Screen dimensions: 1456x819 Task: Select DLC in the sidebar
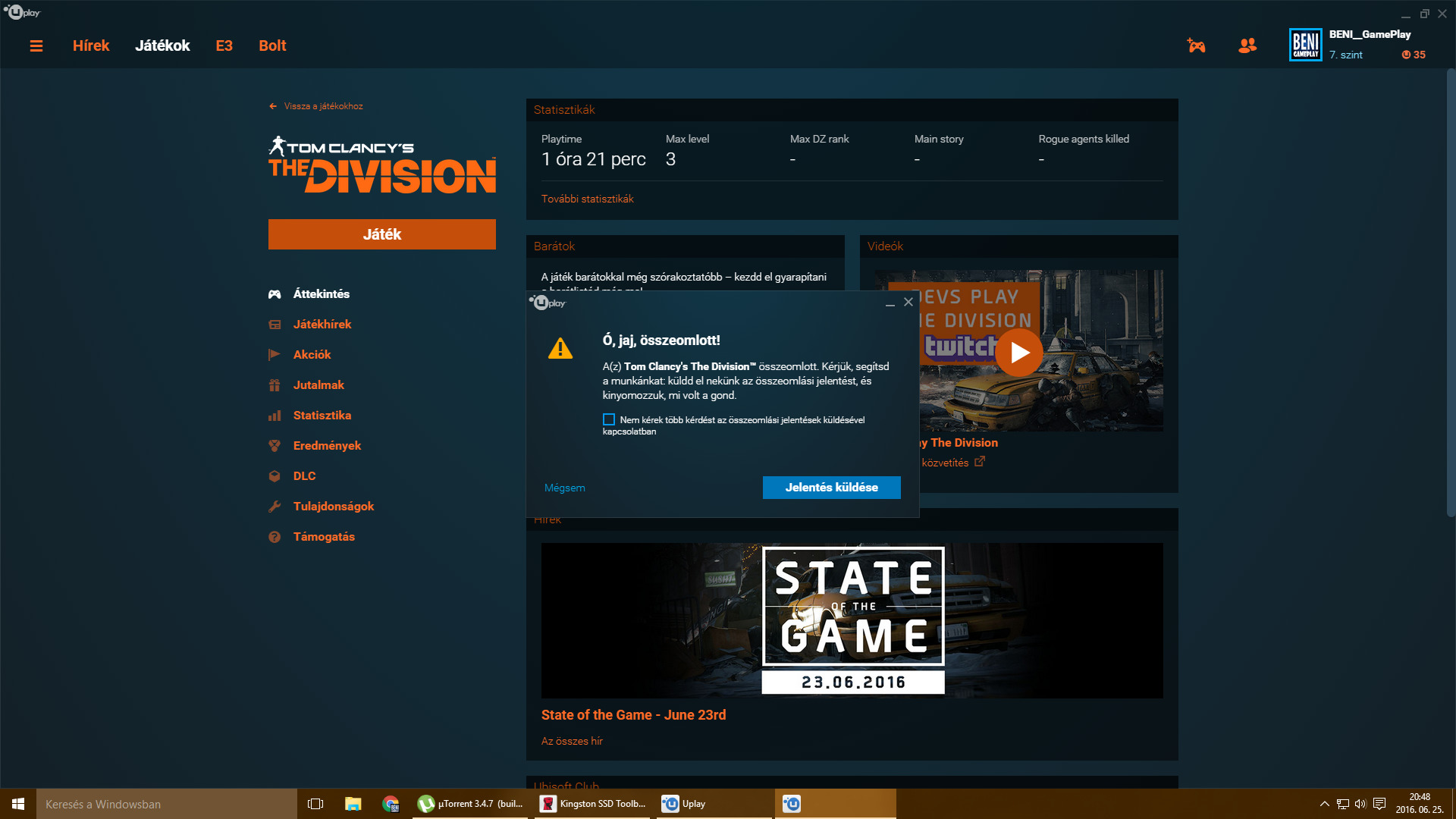pos(304,476)
